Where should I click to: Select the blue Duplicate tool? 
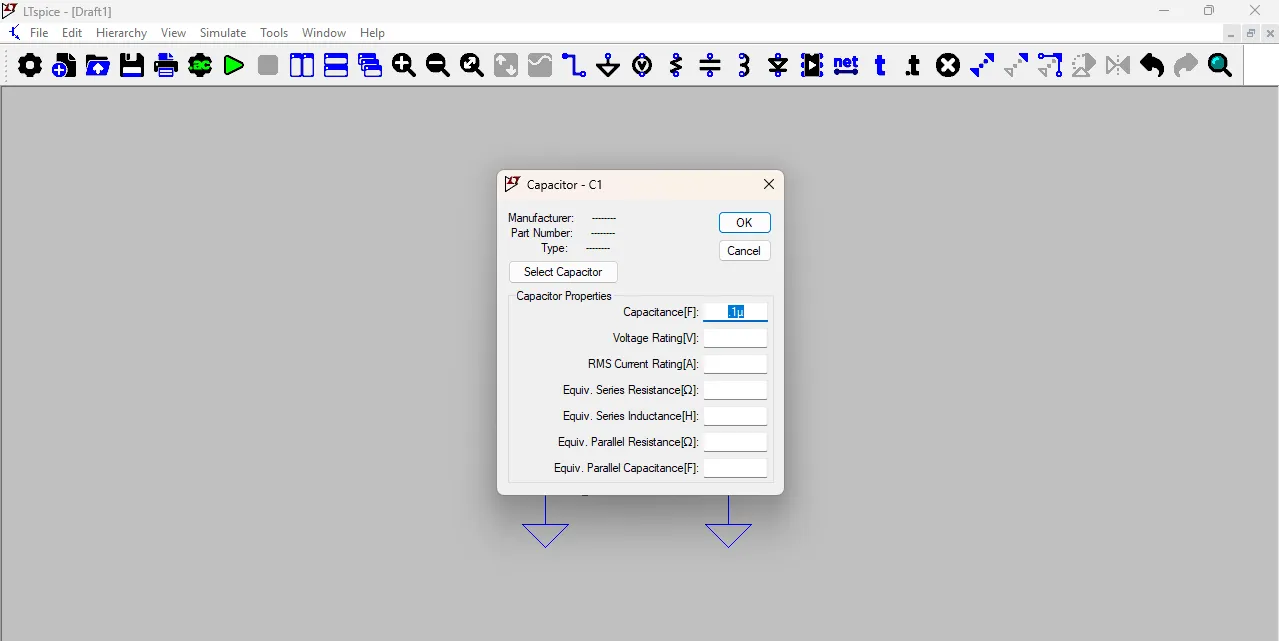982,66
